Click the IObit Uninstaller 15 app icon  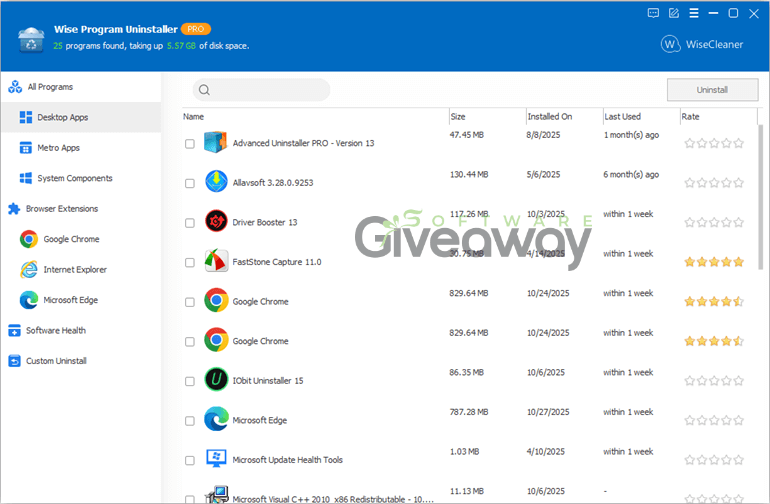click(x=216, y=380)
